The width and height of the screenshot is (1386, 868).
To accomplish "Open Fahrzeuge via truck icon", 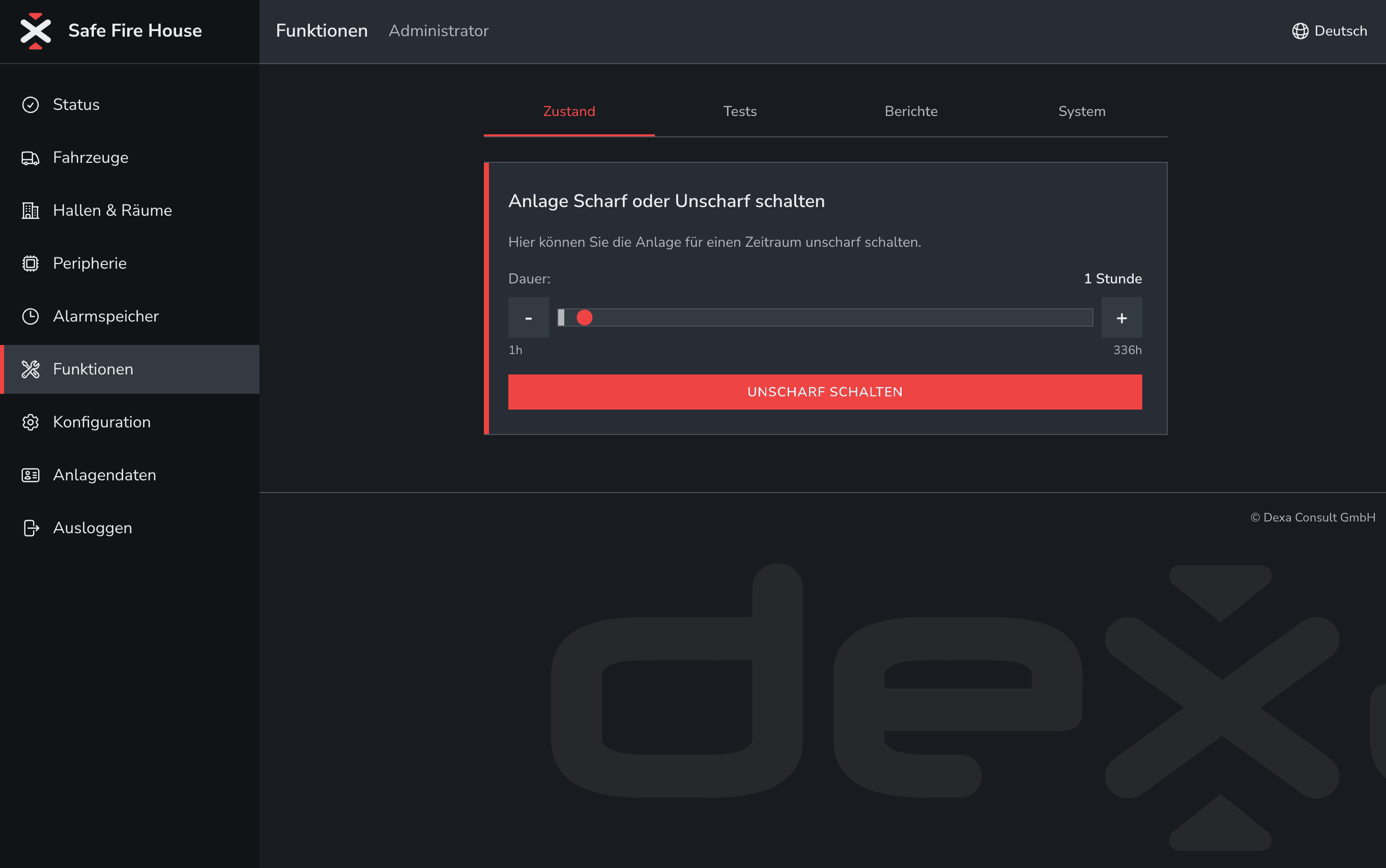I will coord(31,158).
